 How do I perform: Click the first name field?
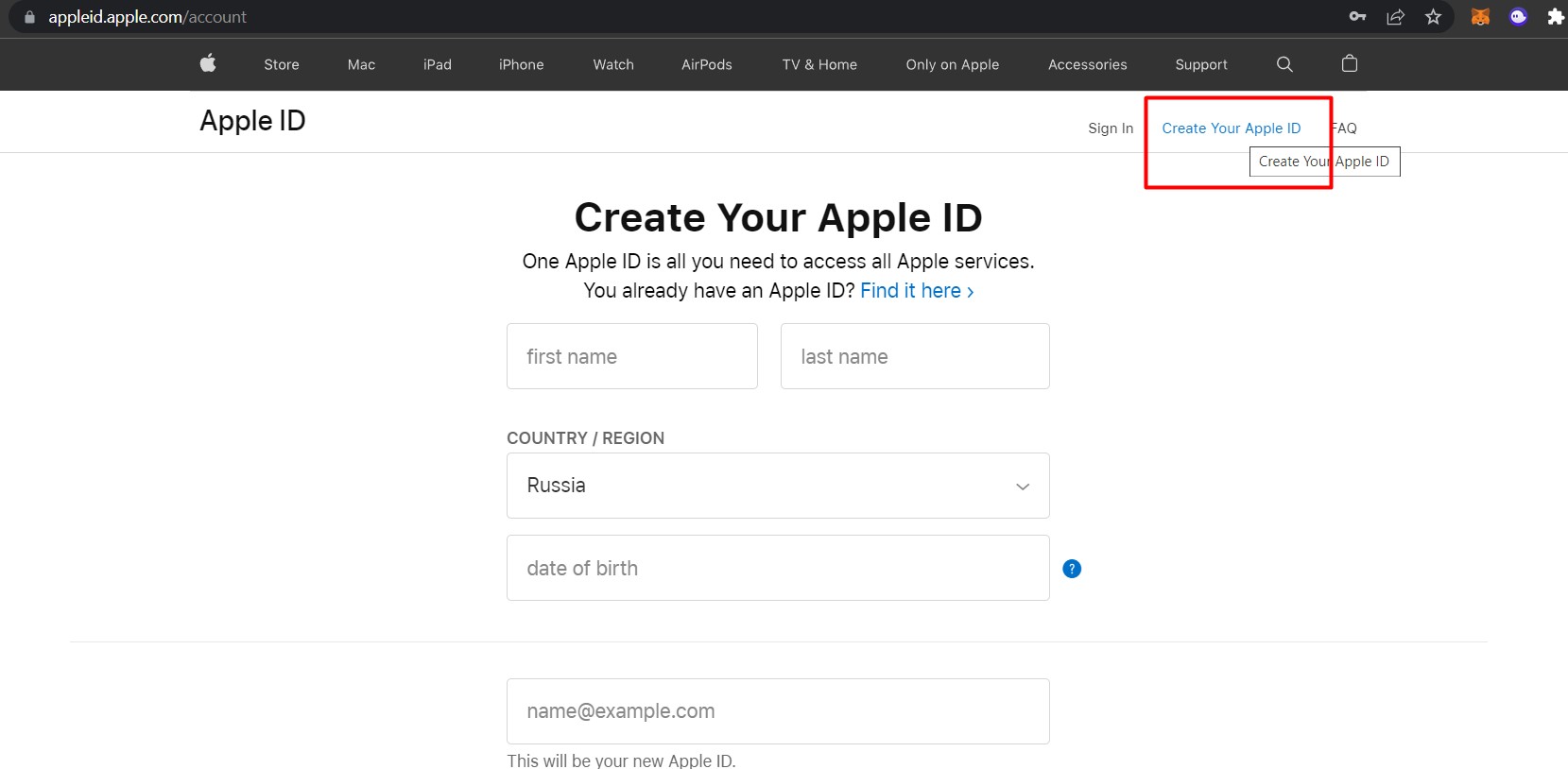coord(632,356)
